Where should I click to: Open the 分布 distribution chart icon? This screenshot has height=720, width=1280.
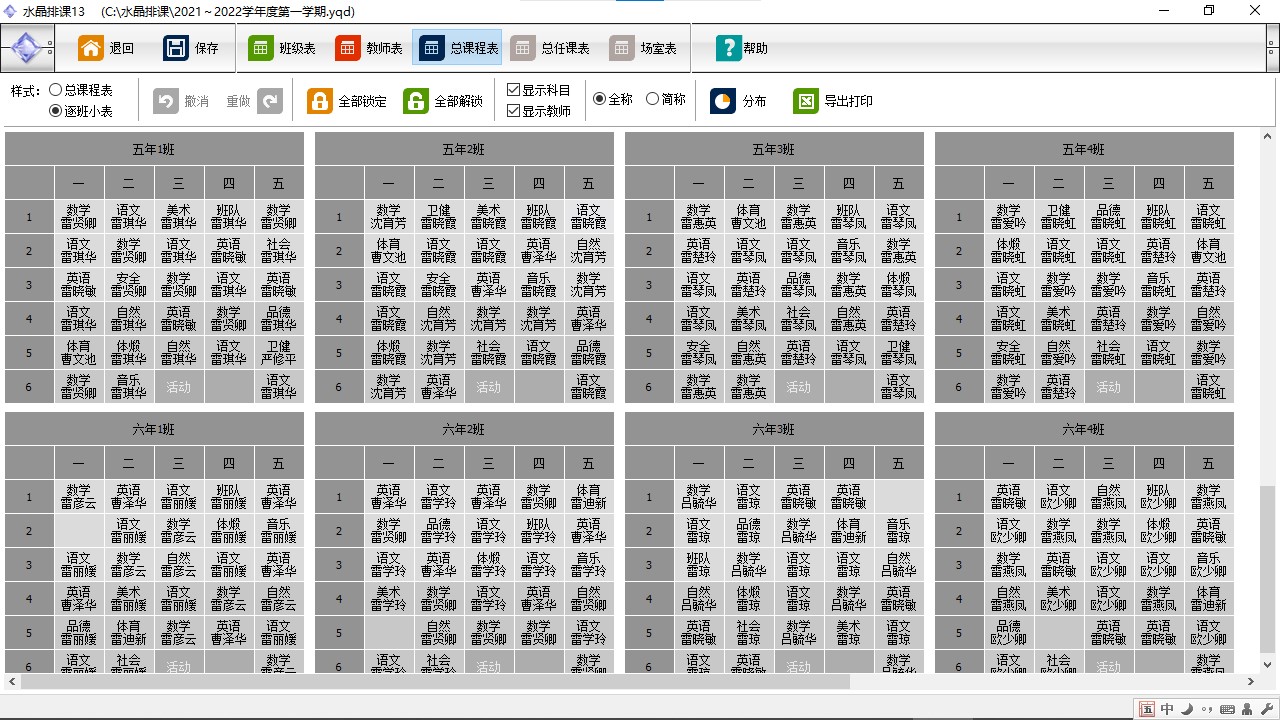click(723, 101)
